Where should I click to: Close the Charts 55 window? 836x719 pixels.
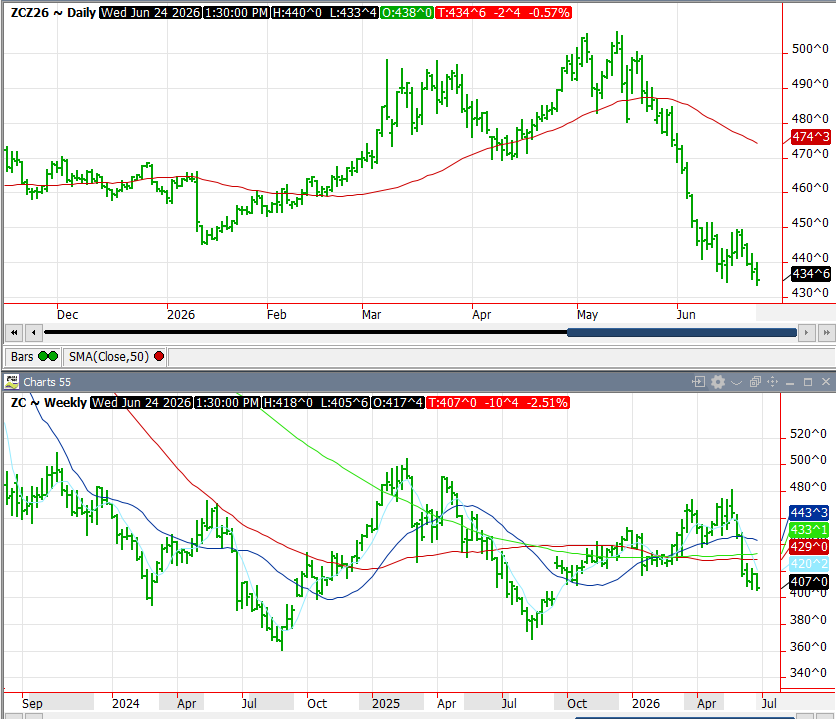tap(826, 382)
